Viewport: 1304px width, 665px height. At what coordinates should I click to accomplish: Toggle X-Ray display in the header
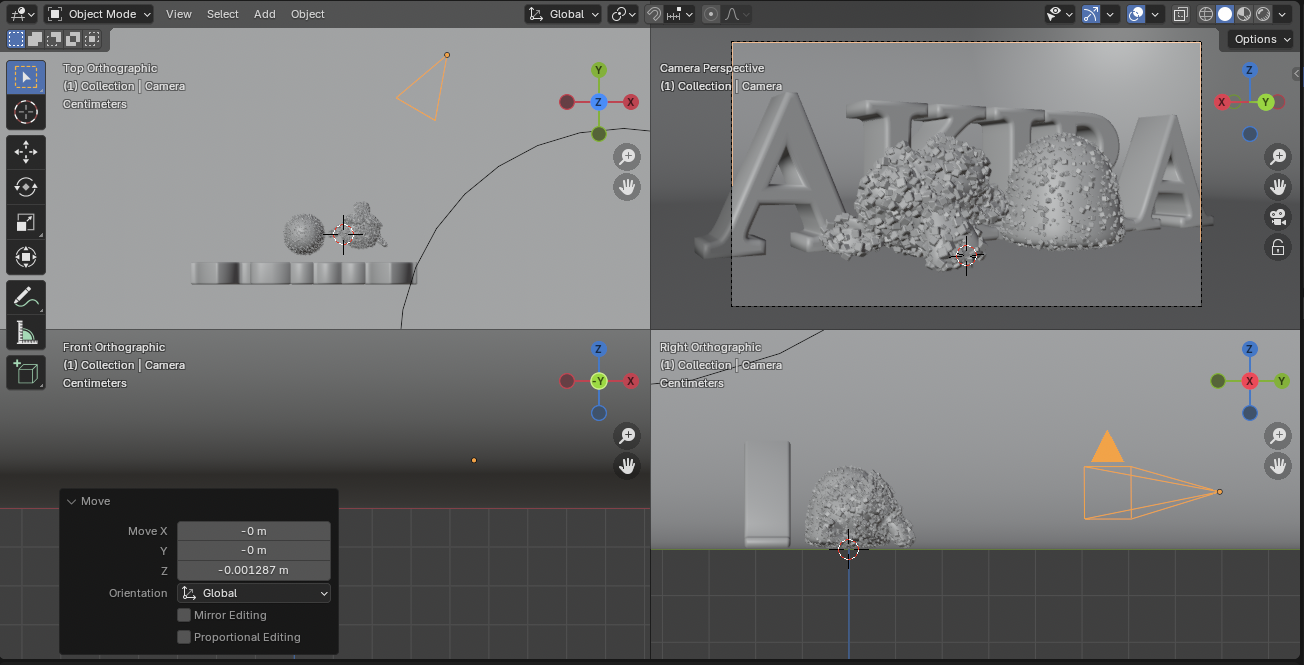1181,14
